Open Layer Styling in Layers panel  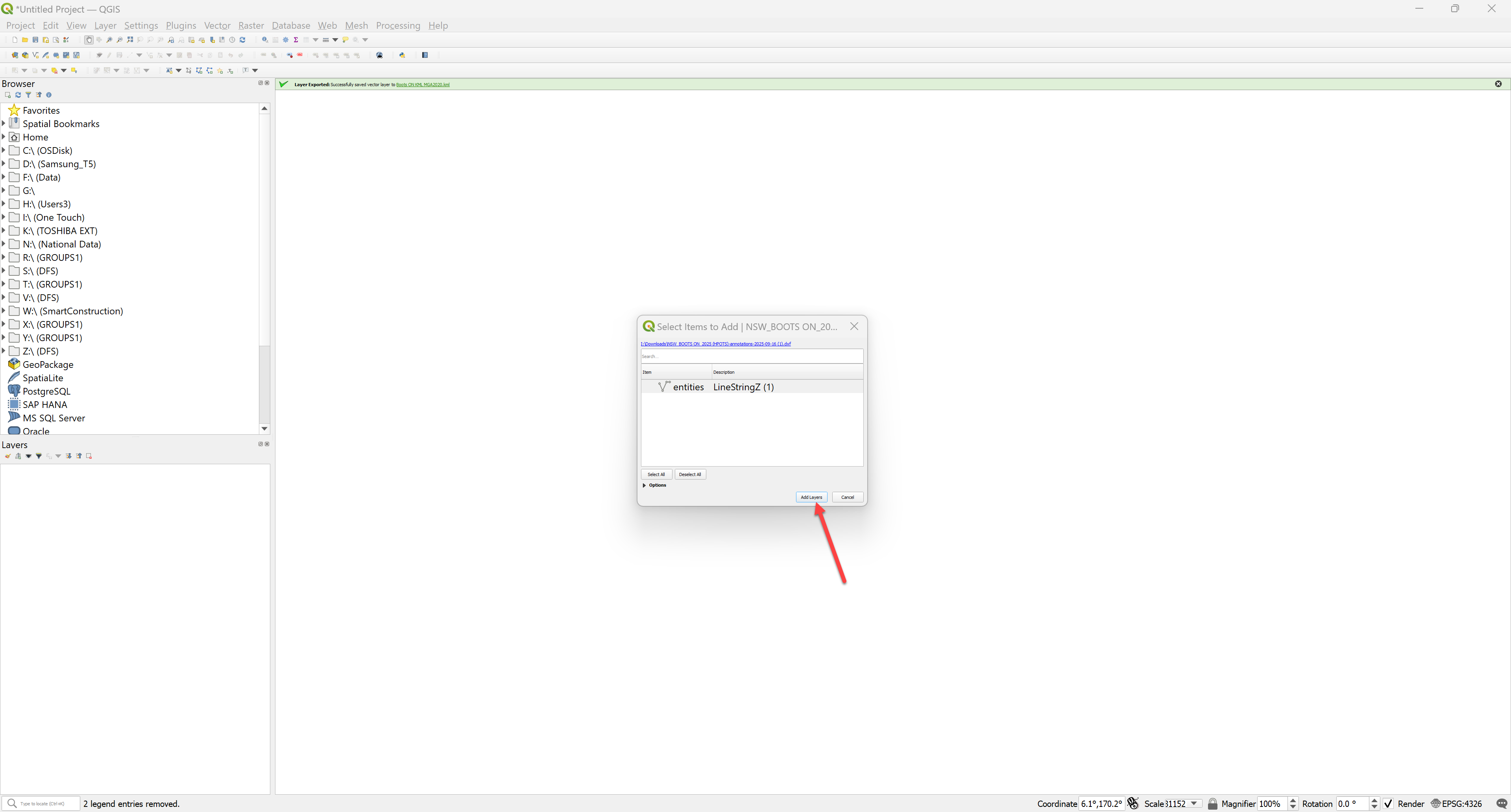(7, 456)
